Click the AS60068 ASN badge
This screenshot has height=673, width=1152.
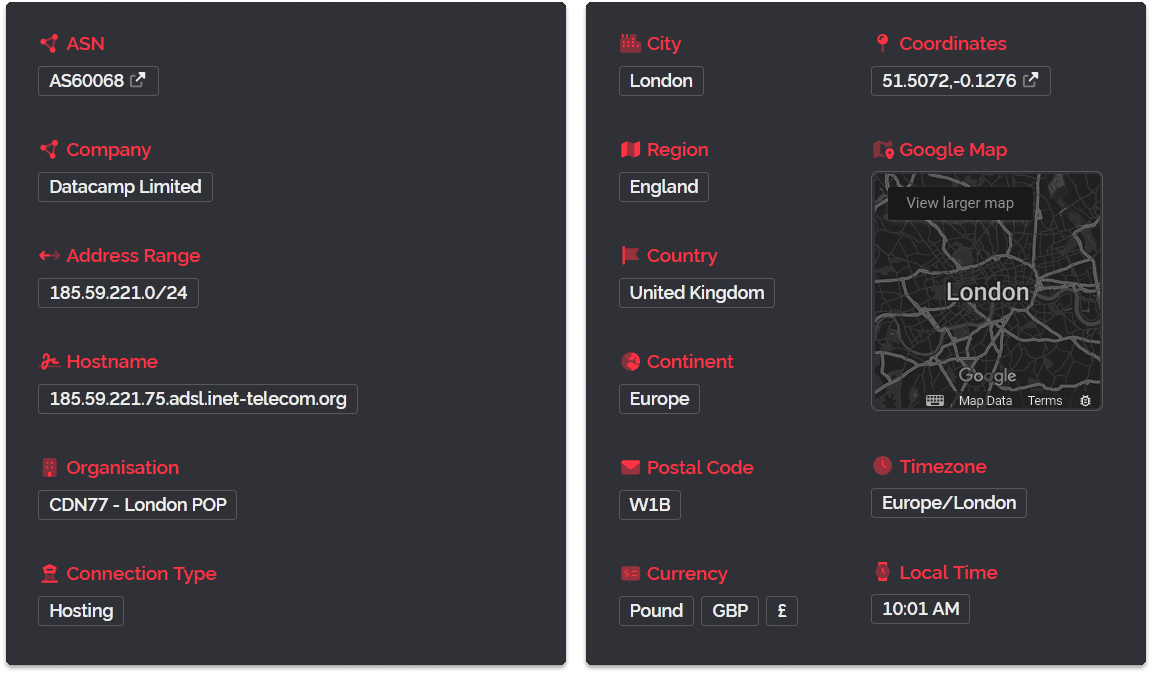coord(87,81)
